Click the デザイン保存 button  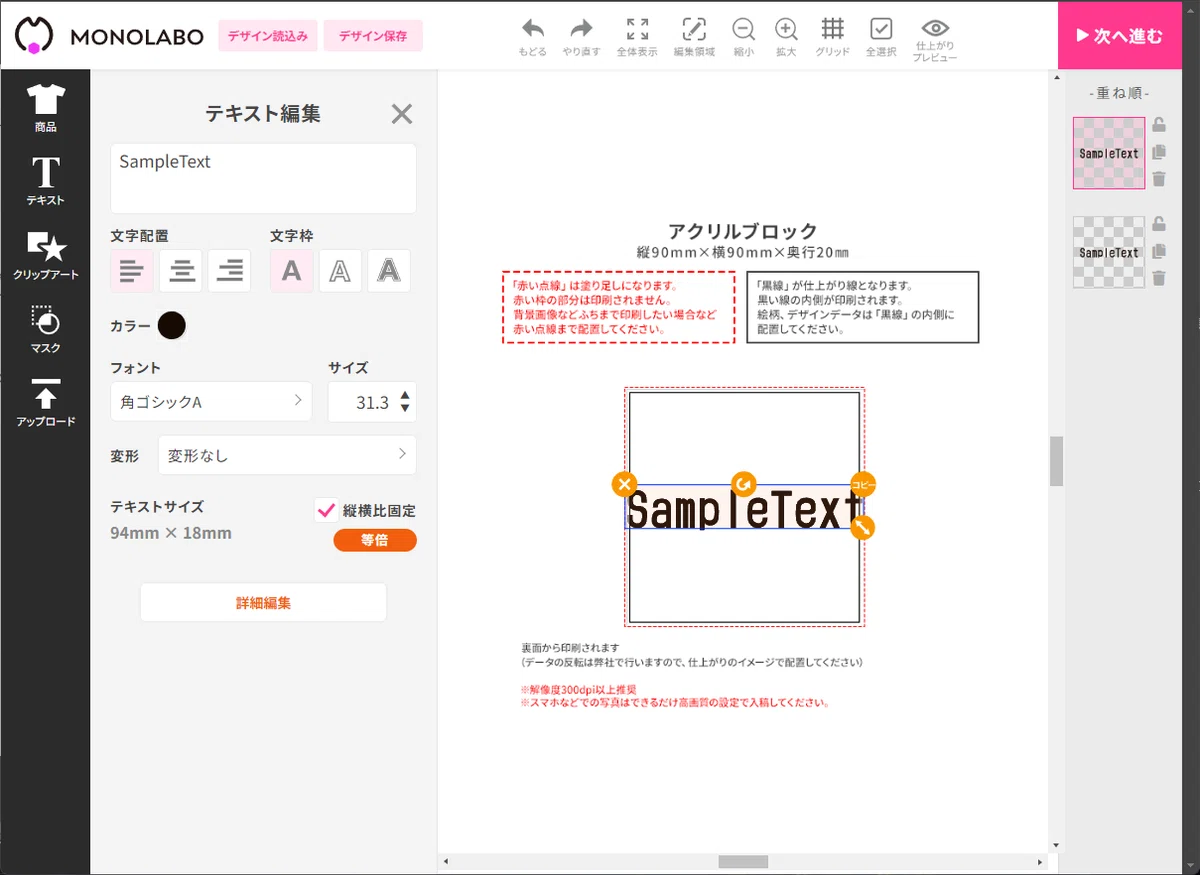[373, 36]
